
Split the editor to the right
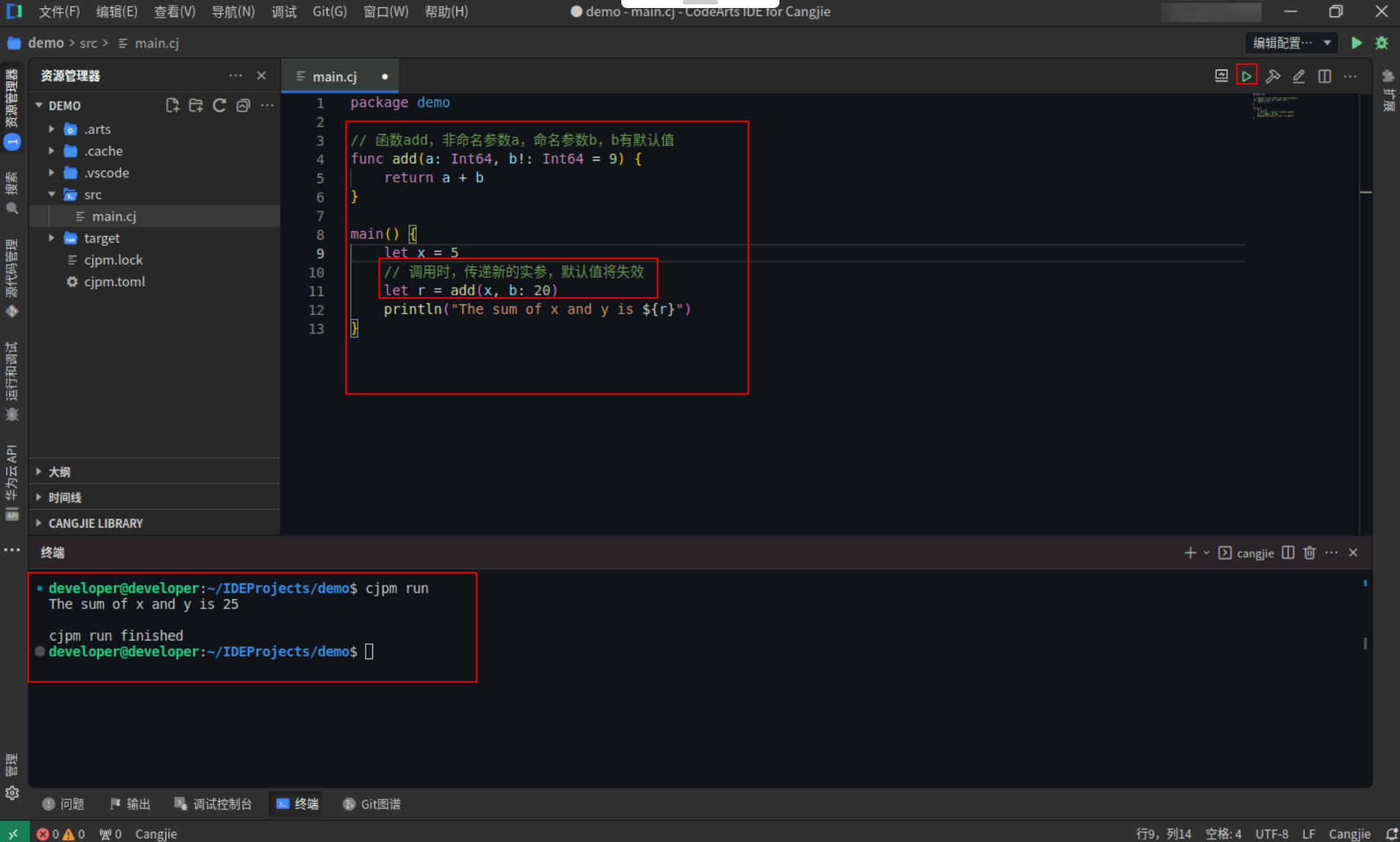coord(1325,76)
